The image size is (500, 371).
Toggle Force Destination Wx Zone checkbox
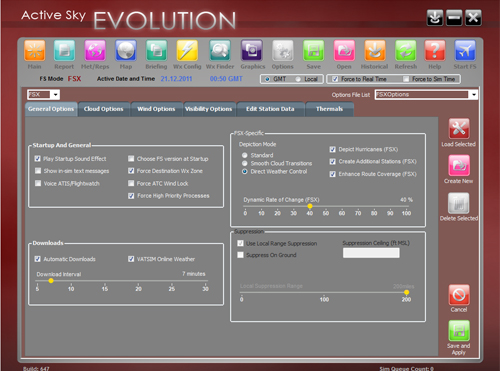[x=131, y=171]
